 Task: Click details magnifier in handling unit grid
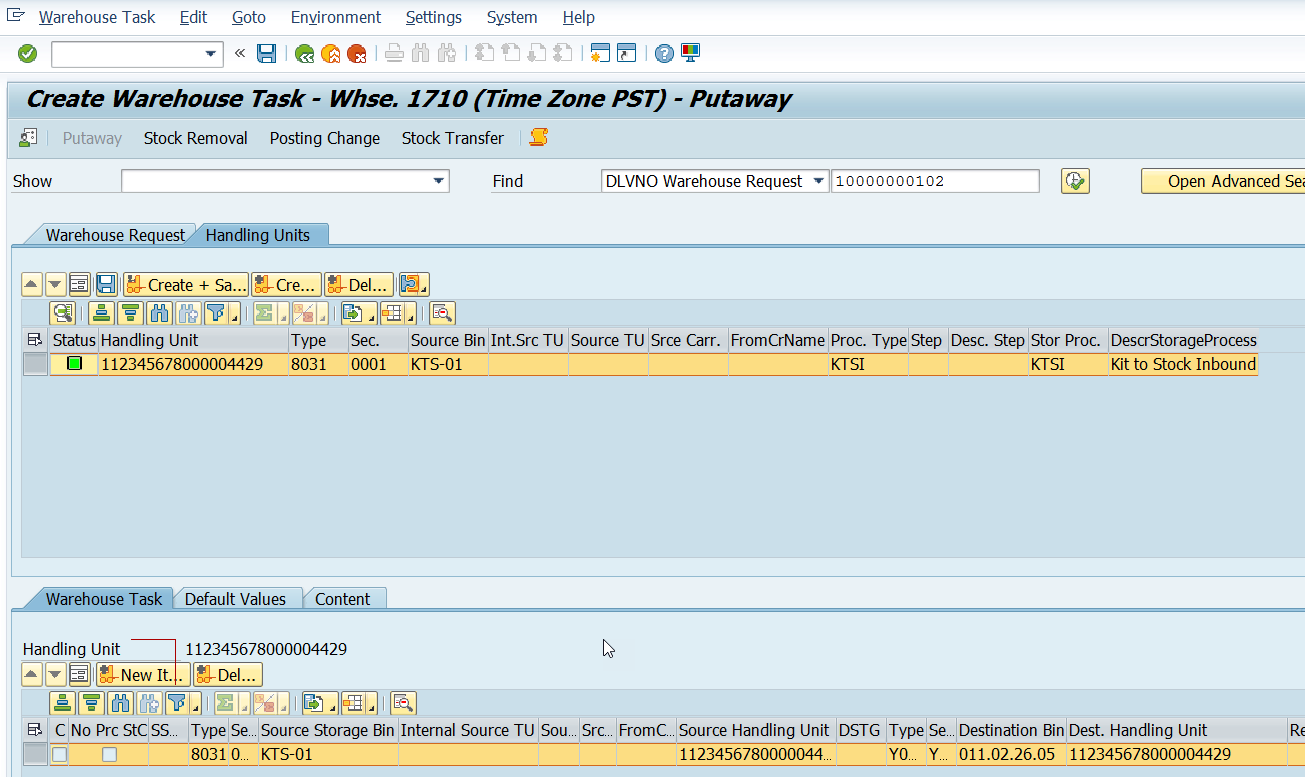coord(63,313)
